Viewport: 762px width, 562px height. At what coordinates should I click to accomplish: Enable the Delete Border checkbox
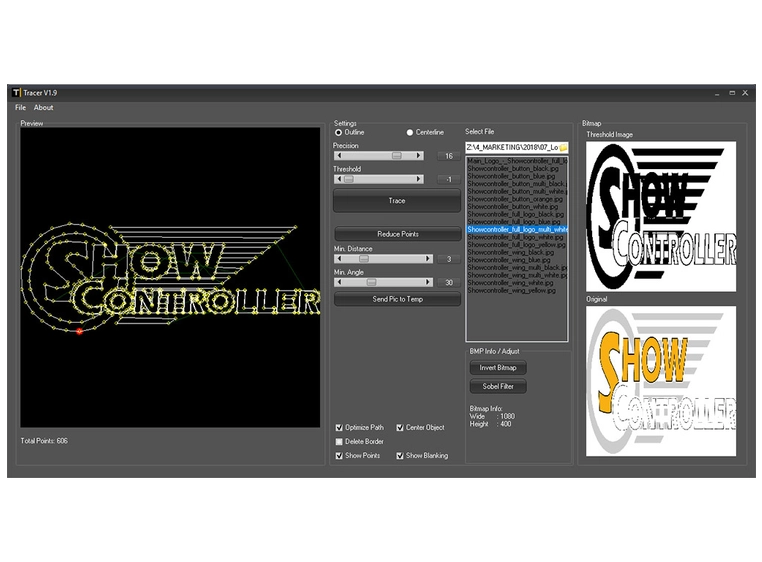pos(339,442)
